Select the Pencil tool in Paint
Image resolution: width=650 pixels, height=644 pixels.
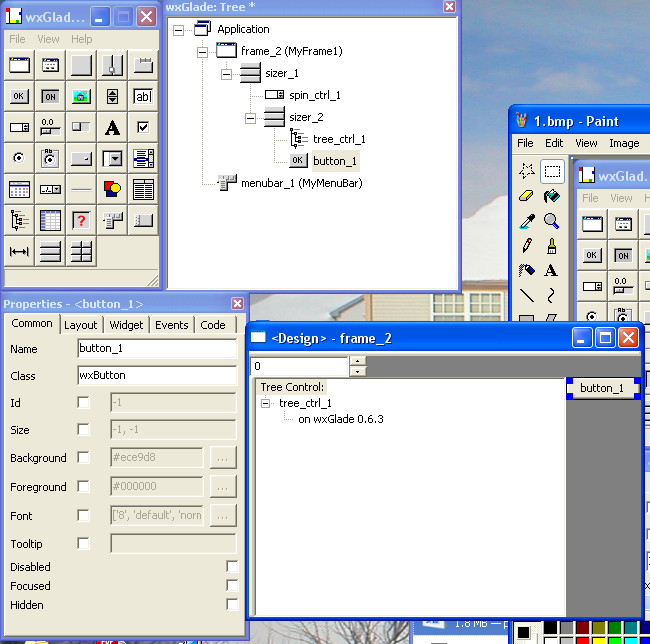click(527, 246)
